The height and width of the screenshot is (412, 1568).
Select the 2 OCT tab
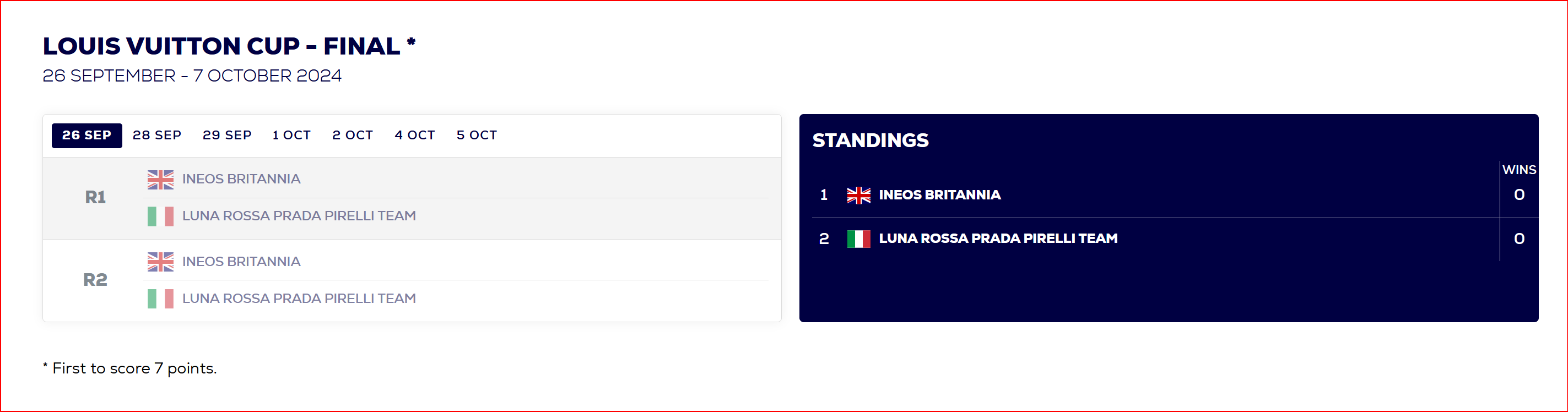(353, 135)
